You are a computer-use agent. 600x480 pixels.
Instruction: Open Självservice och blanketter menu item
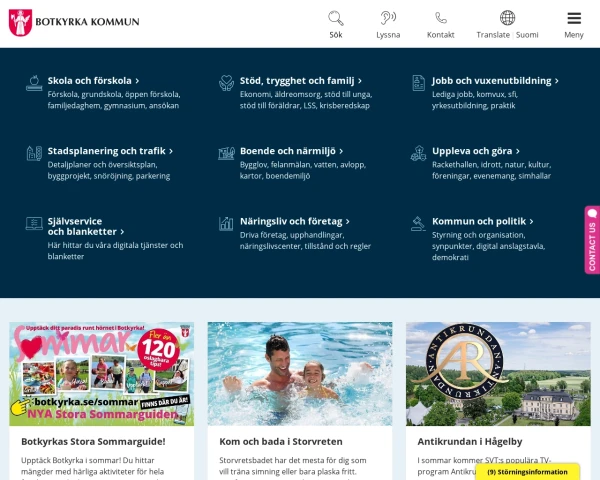pos(86,226)
